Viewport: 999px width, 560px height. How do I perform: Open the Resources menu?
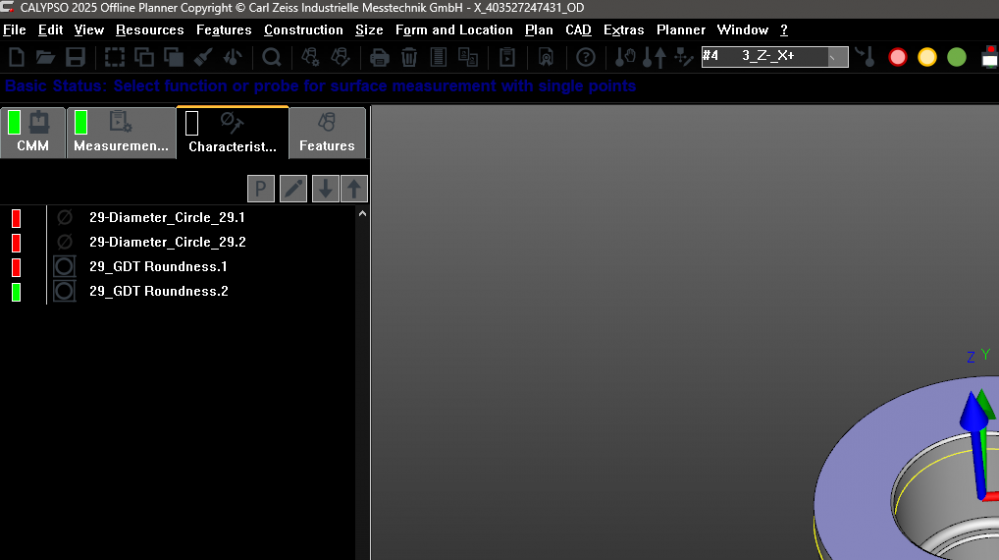150,30
